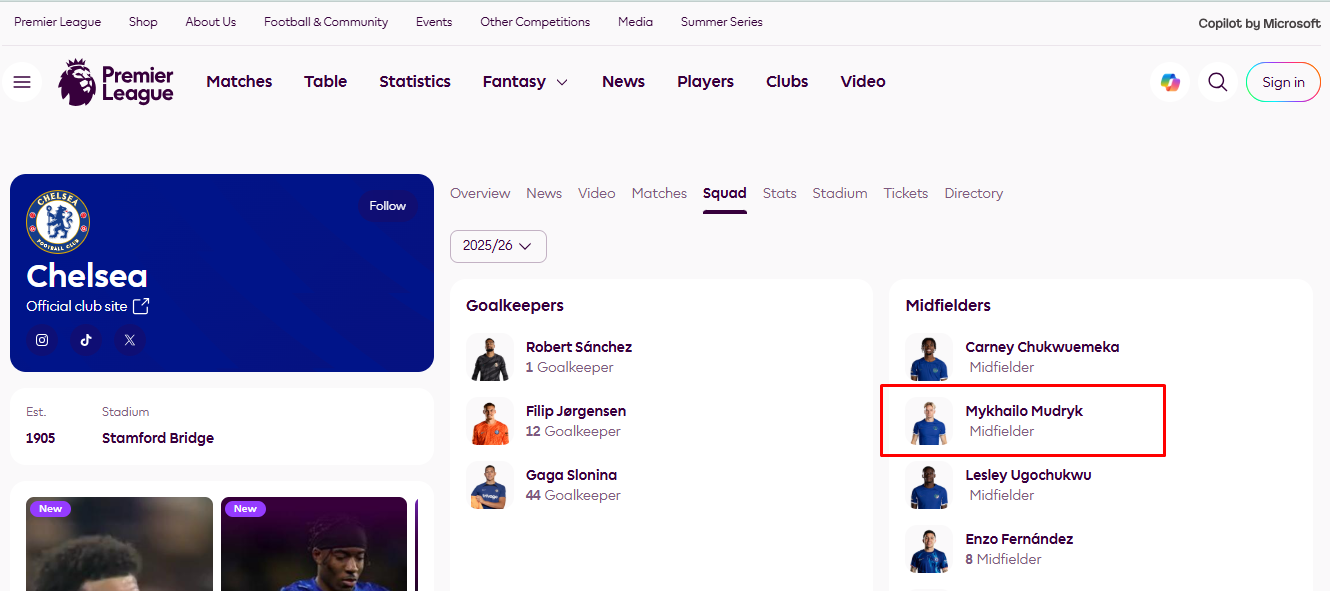
Task: Follow Chelsea with the Follow button
Action: click(388, 206)
